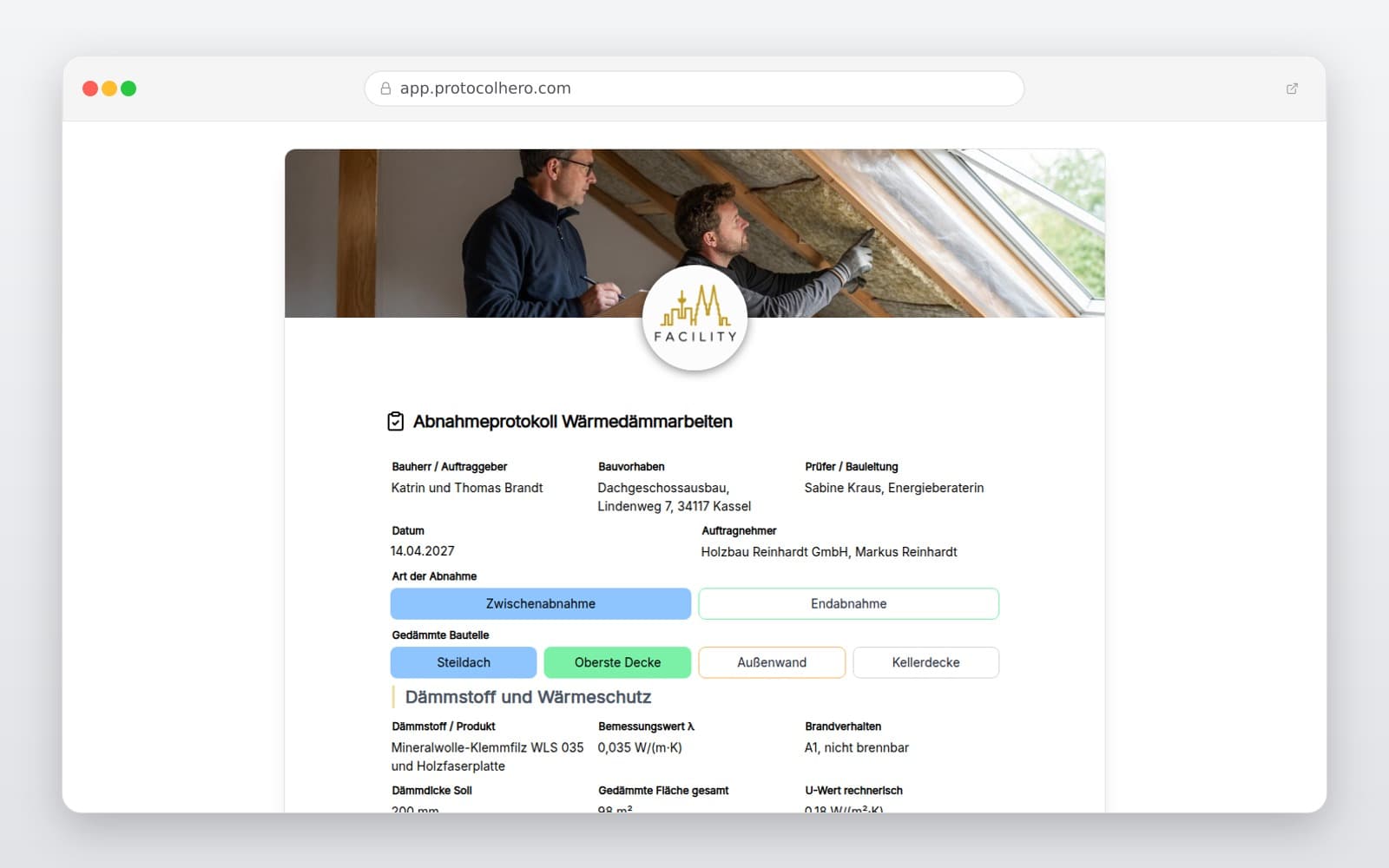1389x868 pixels.
Task: Toggle Steildach component
Action: 464,662
